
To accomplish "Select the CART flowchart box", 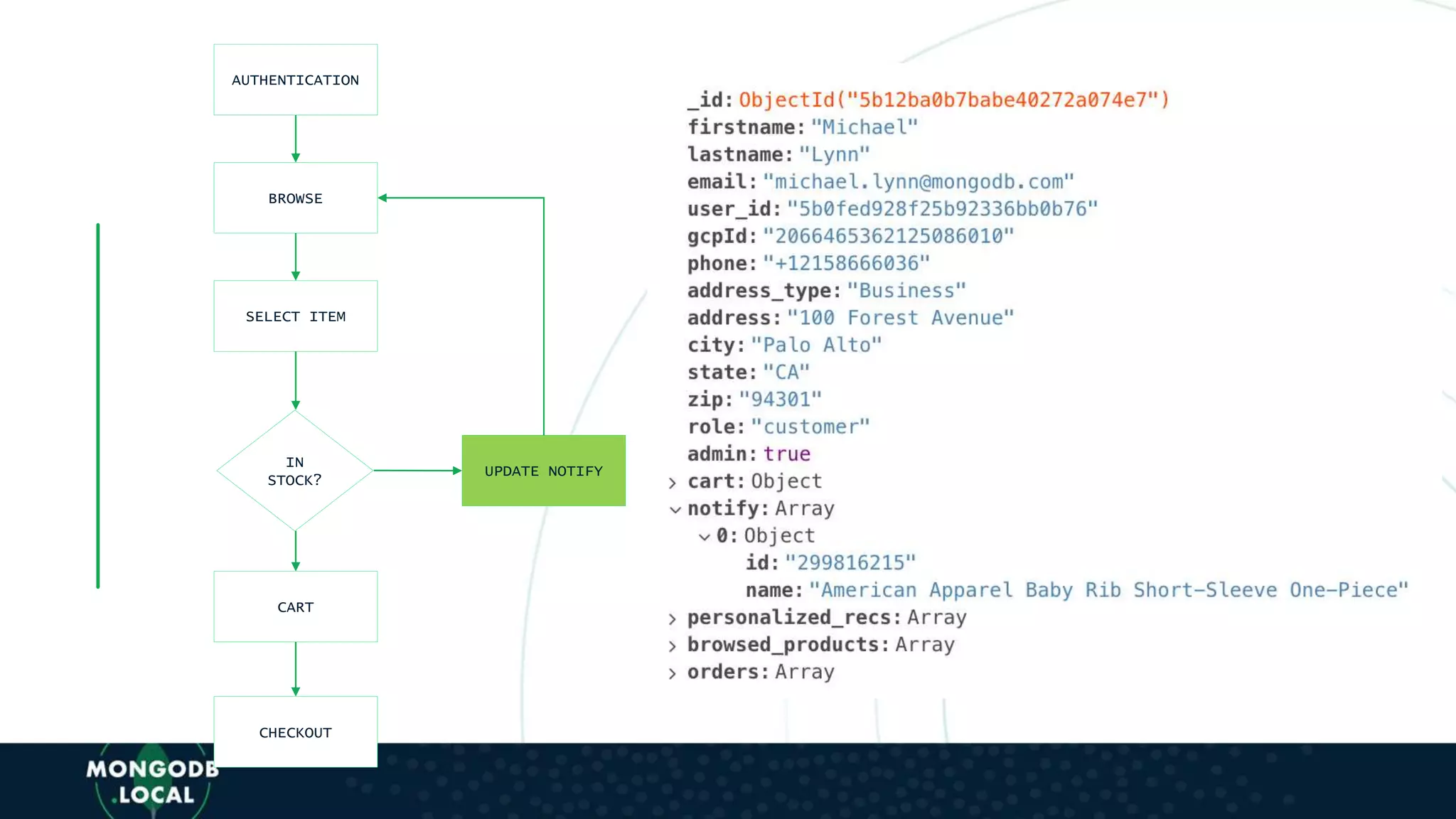I will (295, 606).
